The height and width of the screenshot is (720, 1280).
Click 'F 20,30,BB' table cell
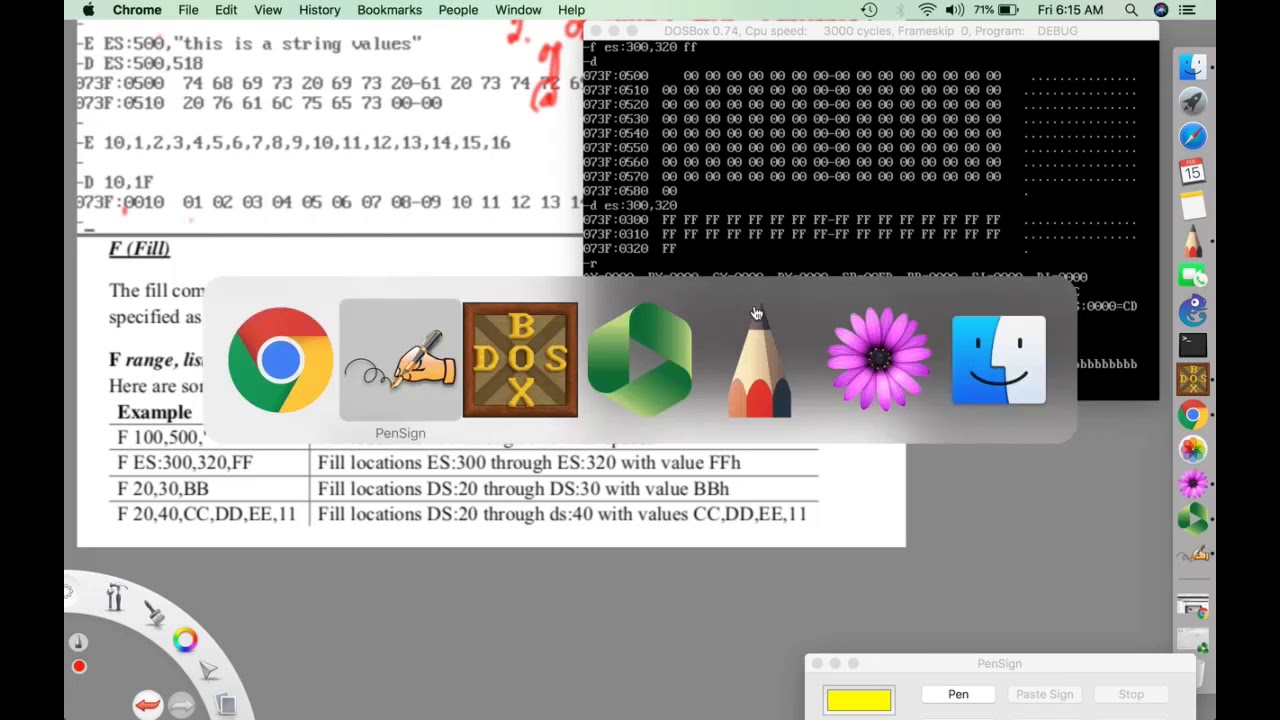coord(163,489)
